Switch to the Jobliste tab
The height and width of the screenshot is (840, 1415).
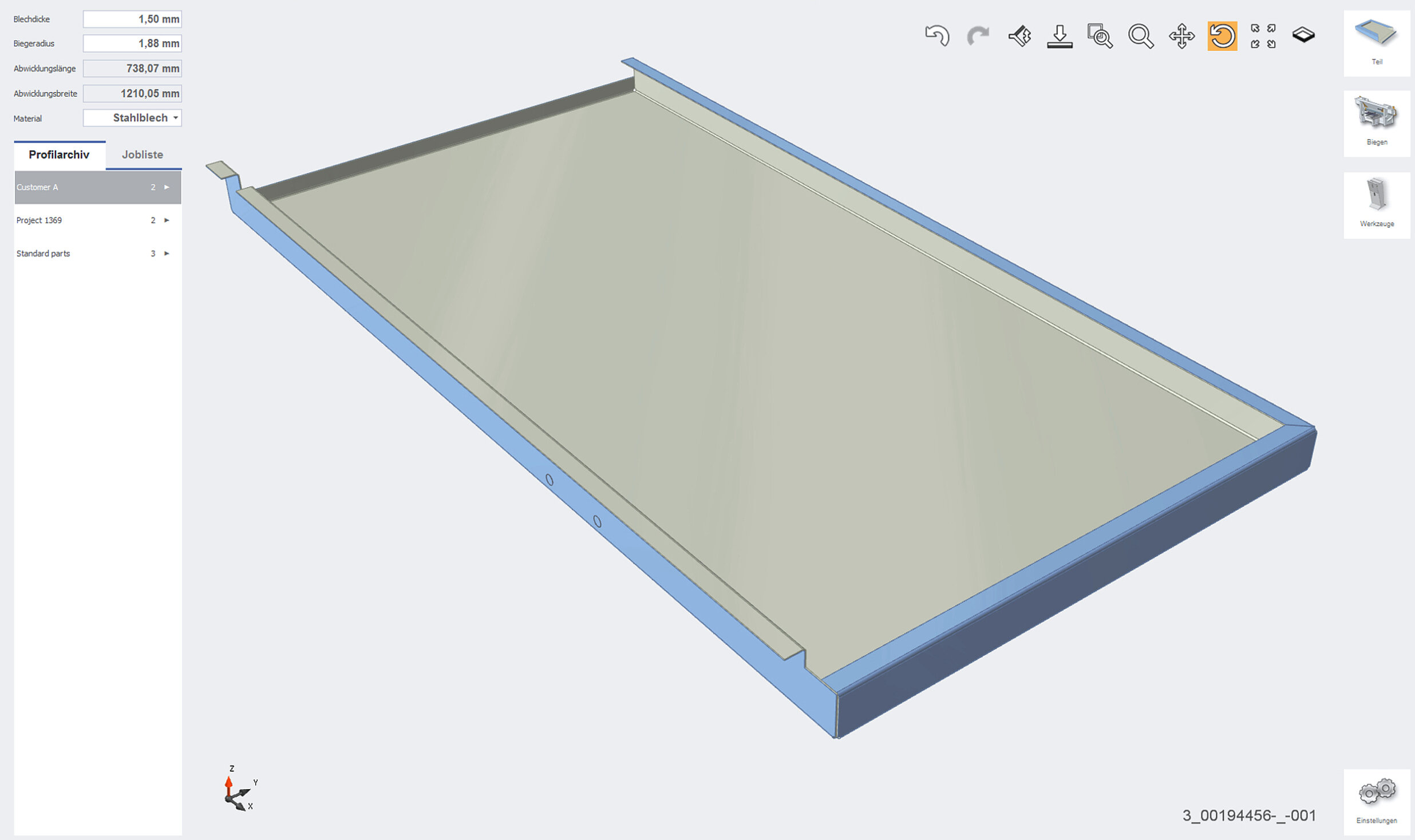click(143, 154)
